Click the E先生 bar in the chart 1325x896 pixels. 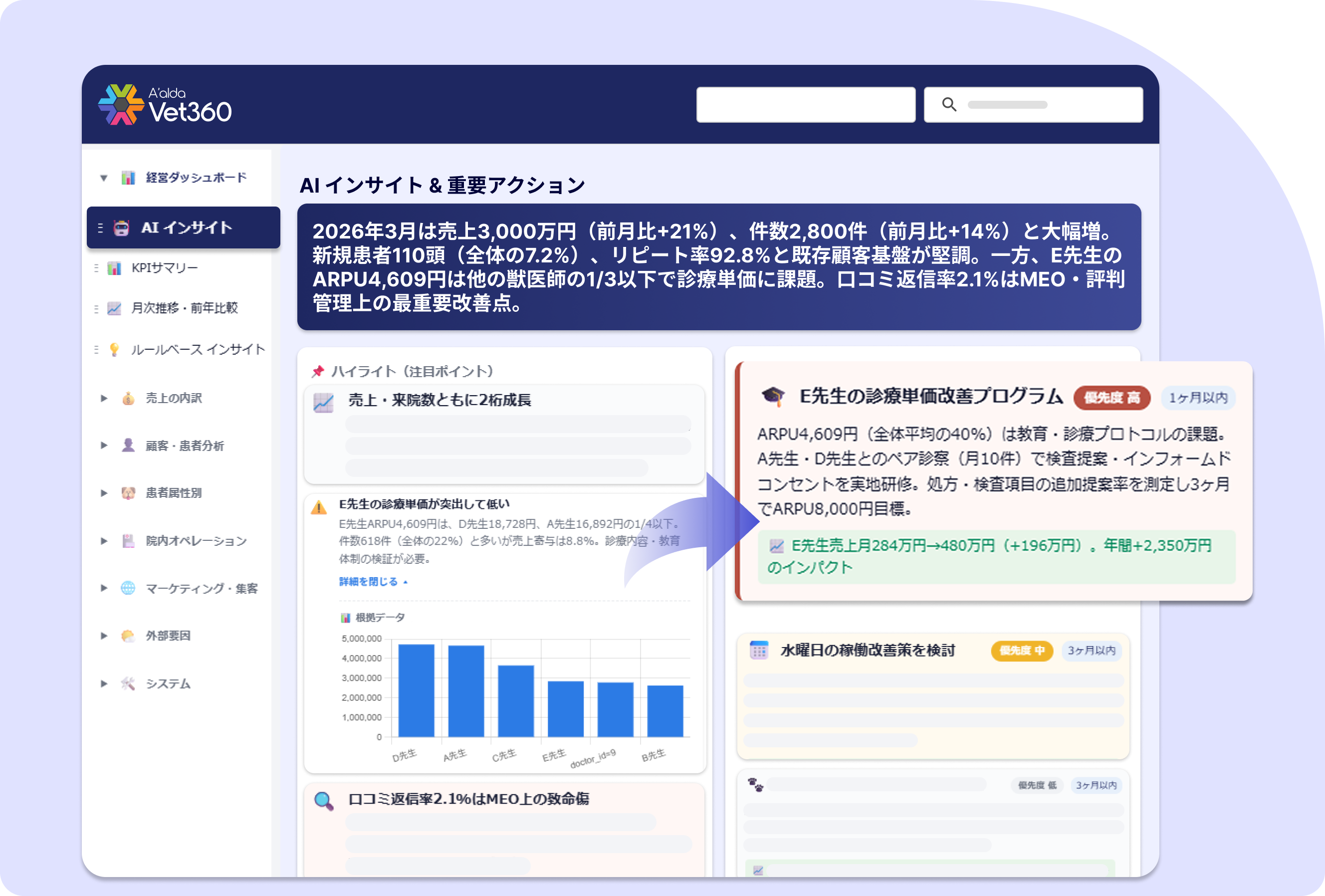click(x=566, y=709)
